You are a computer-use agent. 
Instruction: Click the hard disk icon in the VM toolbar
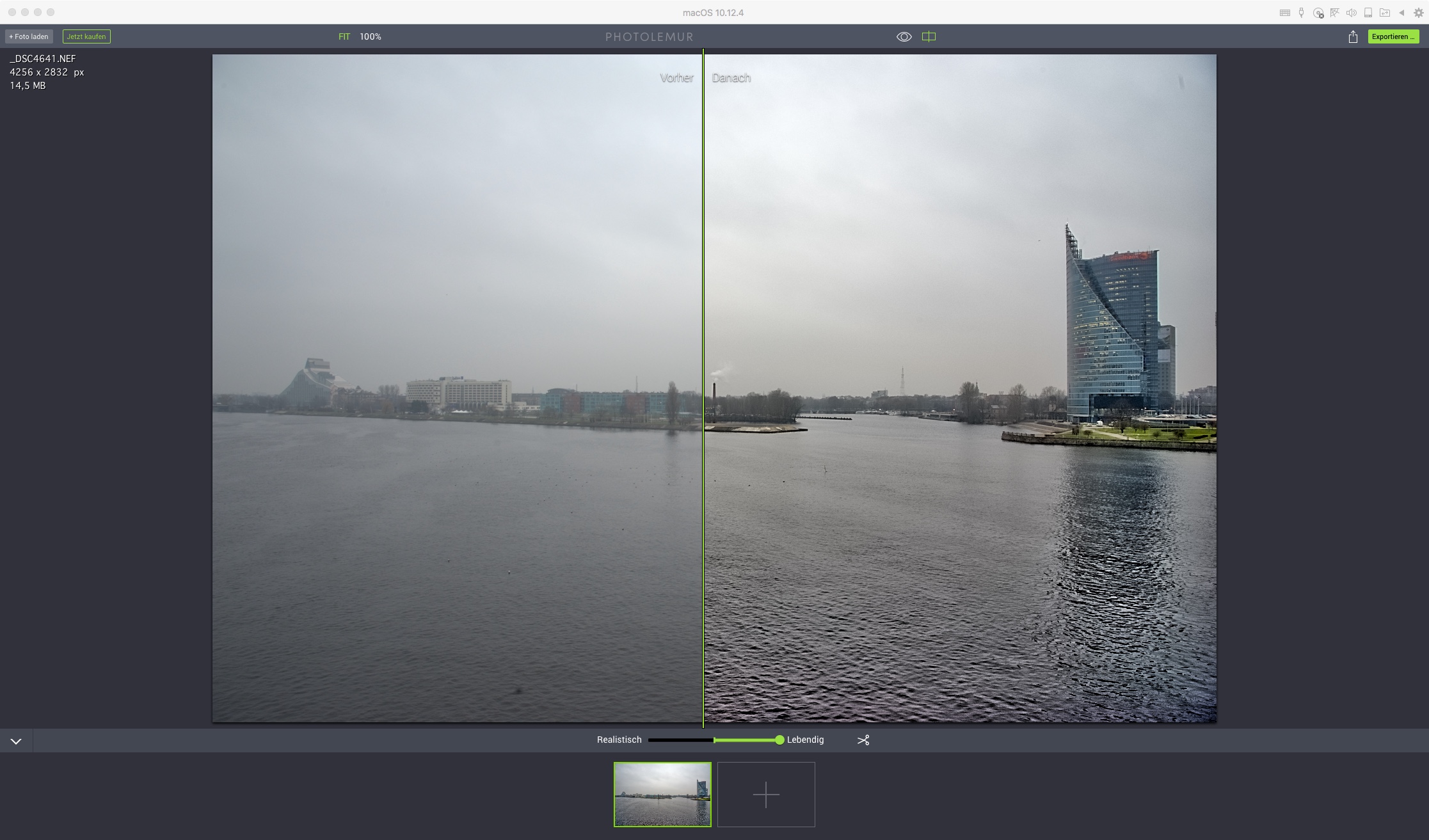[1368, 13]
